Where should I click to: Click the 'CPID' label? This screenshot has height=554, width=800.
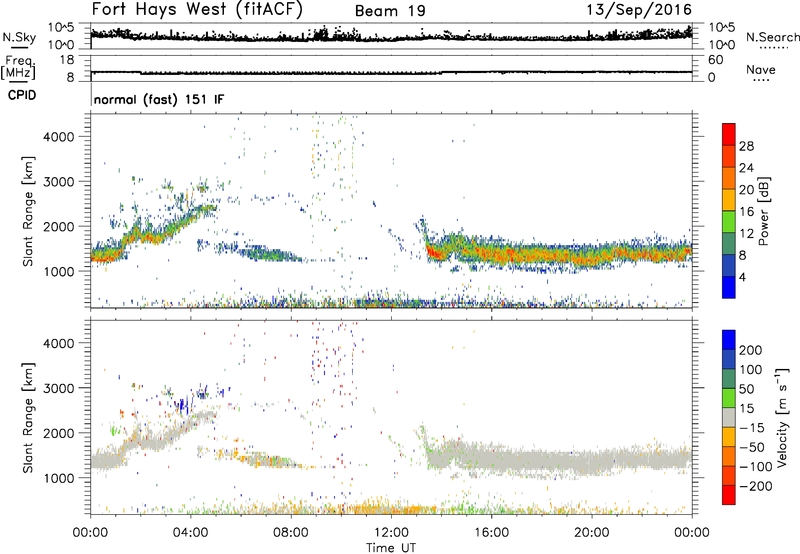[21, 95]
